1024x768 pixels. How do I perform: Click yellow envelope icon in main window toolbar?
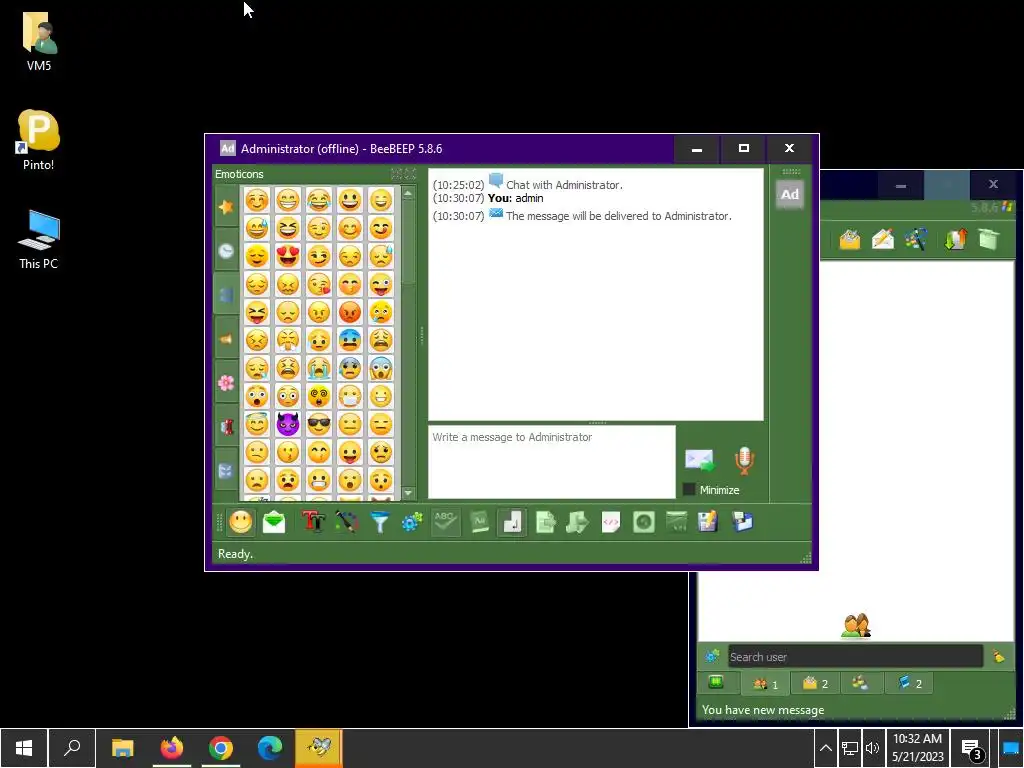(850, 240)
